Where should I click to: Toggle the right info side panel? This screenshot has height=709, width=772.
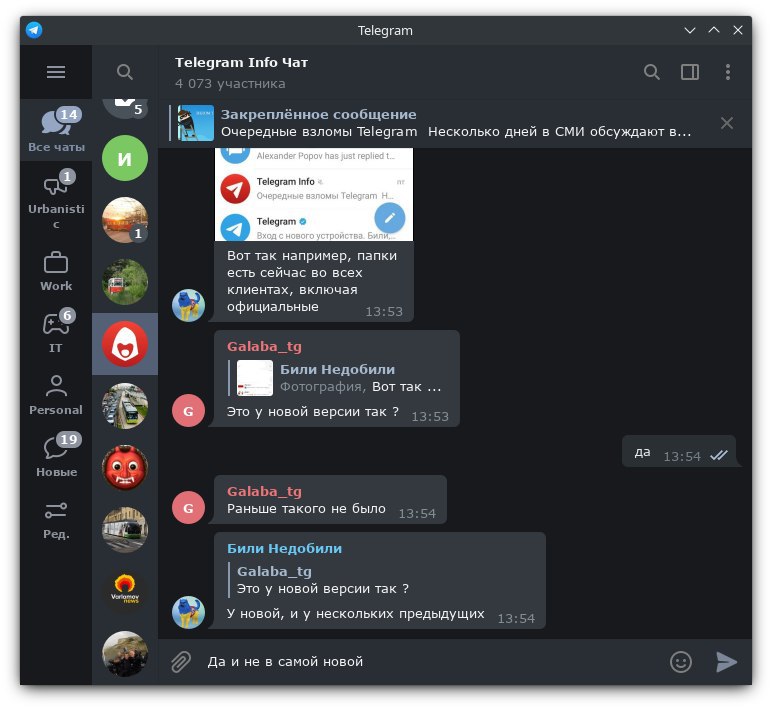(x=690, y=72)
